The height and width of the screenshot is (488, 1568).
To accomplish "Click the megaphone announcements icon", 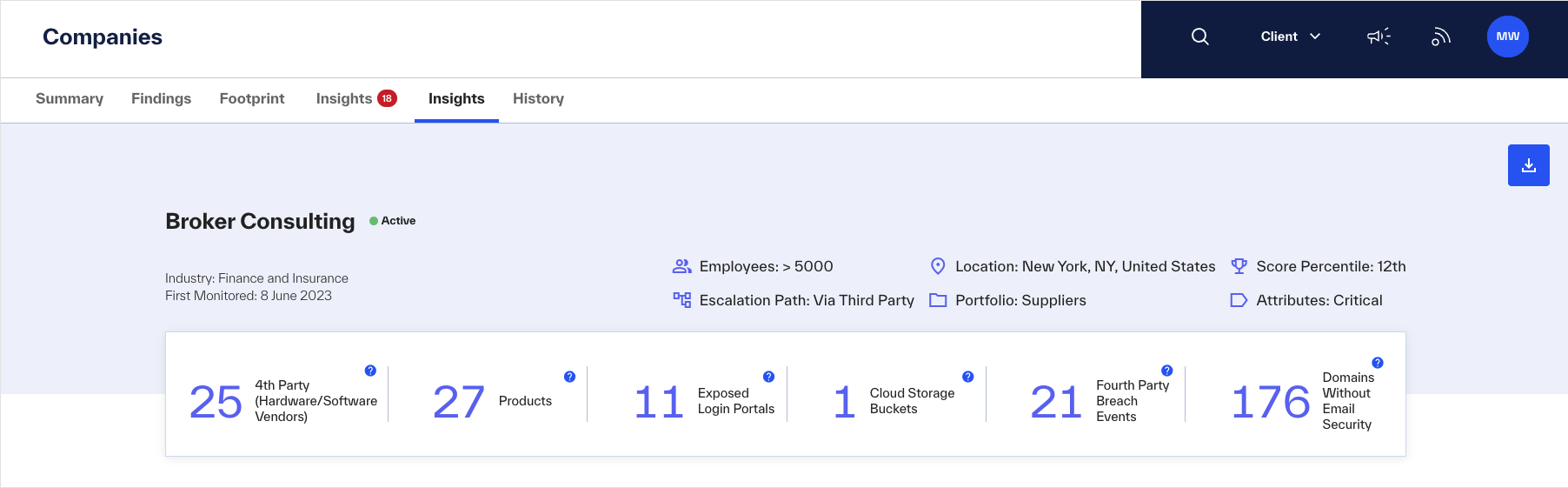I will pos(1379,37).
